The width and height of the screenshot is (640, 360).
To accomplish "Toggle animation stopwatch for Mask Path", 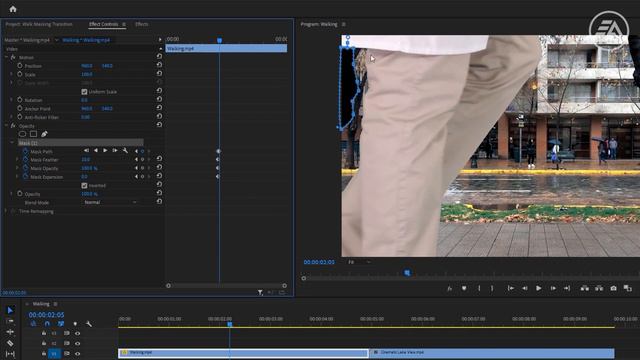I will (25, 151).
